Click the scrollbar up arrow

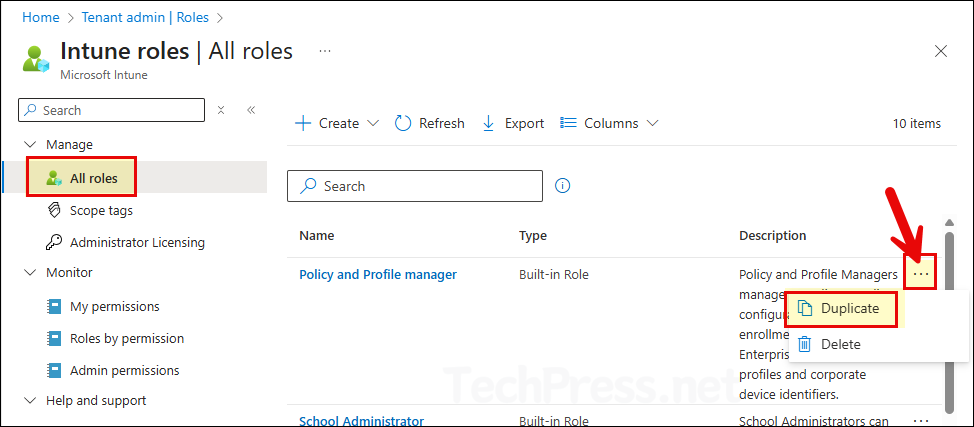click(949, 222)
